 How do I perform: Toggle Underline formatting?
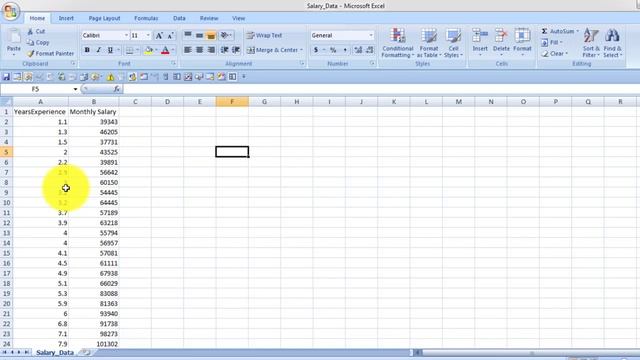click(110, 50)
